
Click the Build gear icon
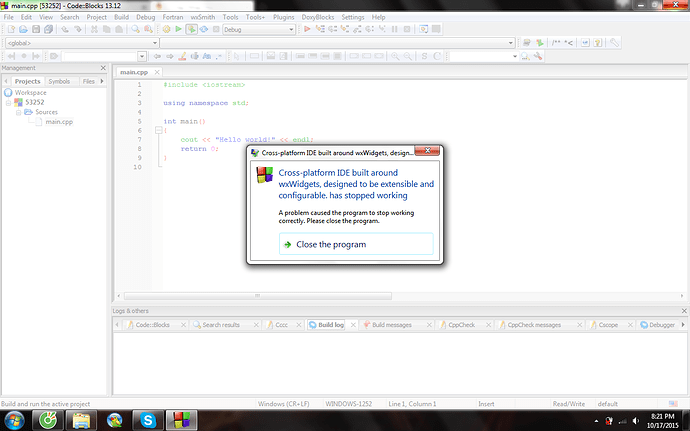(x=166, y=29)
